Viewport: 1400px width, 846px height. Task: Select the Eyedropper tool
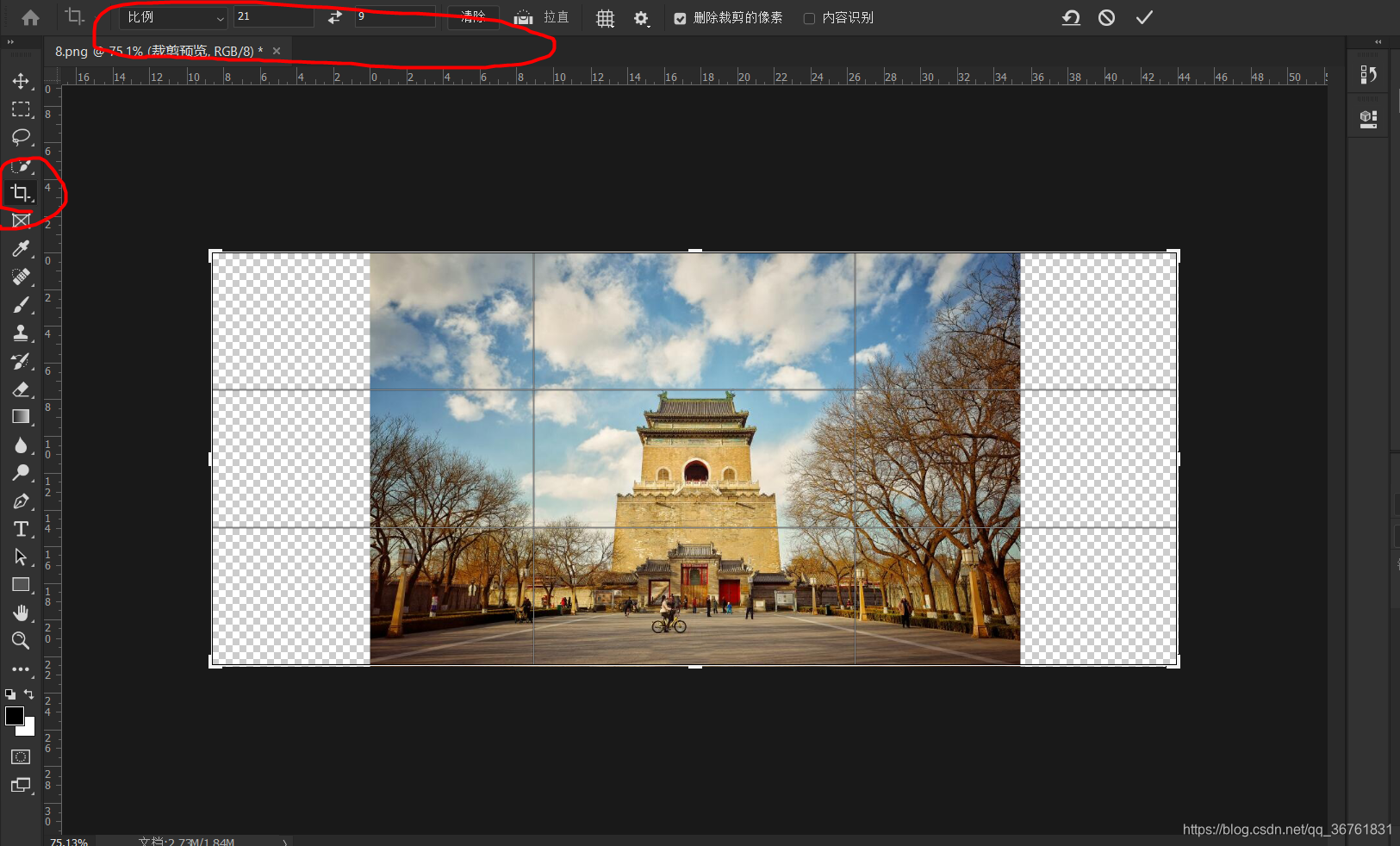click(21, 249)
